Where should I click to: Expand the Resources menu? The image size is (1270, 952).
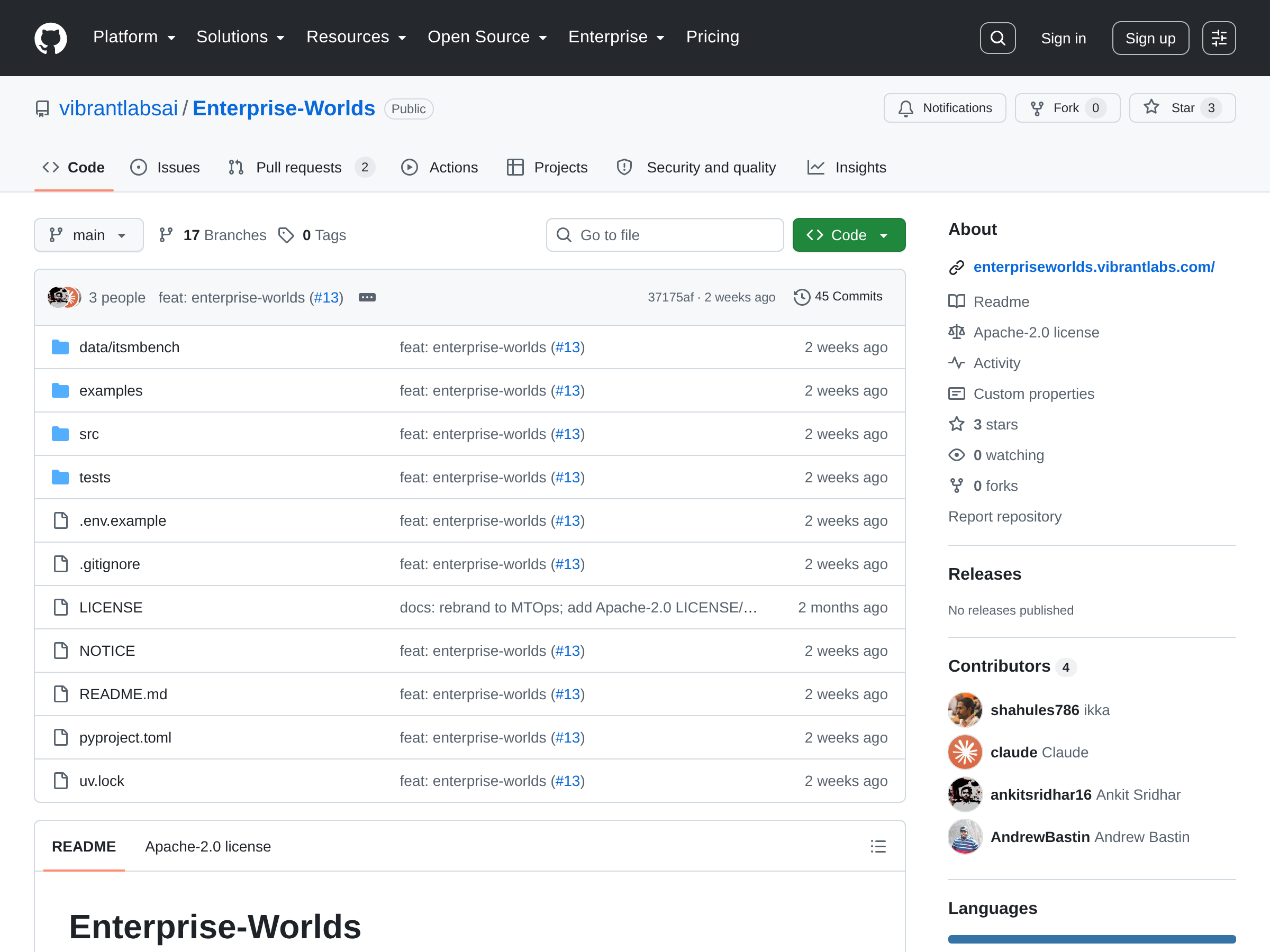[356, 38]
